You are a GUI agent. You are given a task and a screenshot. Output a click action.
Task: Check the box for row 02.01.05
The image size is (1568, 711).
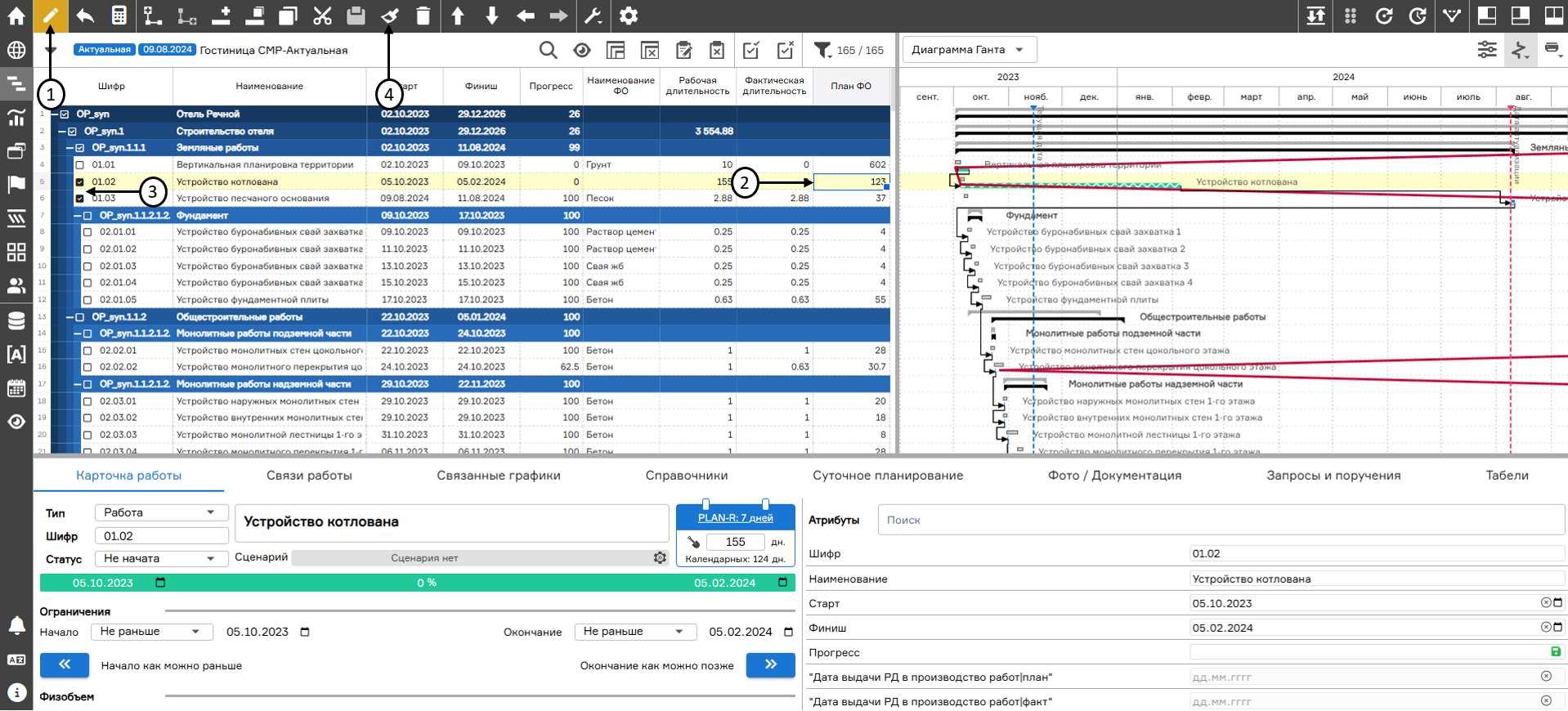click(87, 300)
